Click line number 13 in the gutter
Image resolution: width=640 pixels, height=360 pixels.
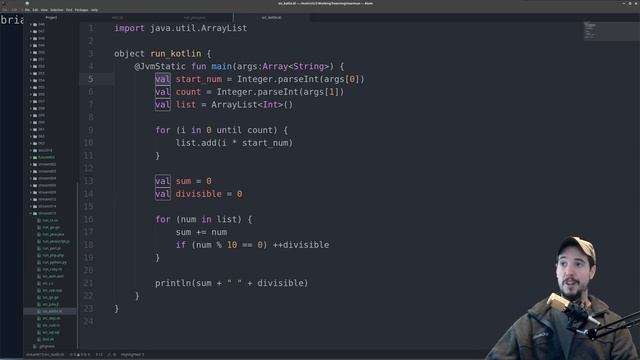pyautogui.click(x=89, y=181)
